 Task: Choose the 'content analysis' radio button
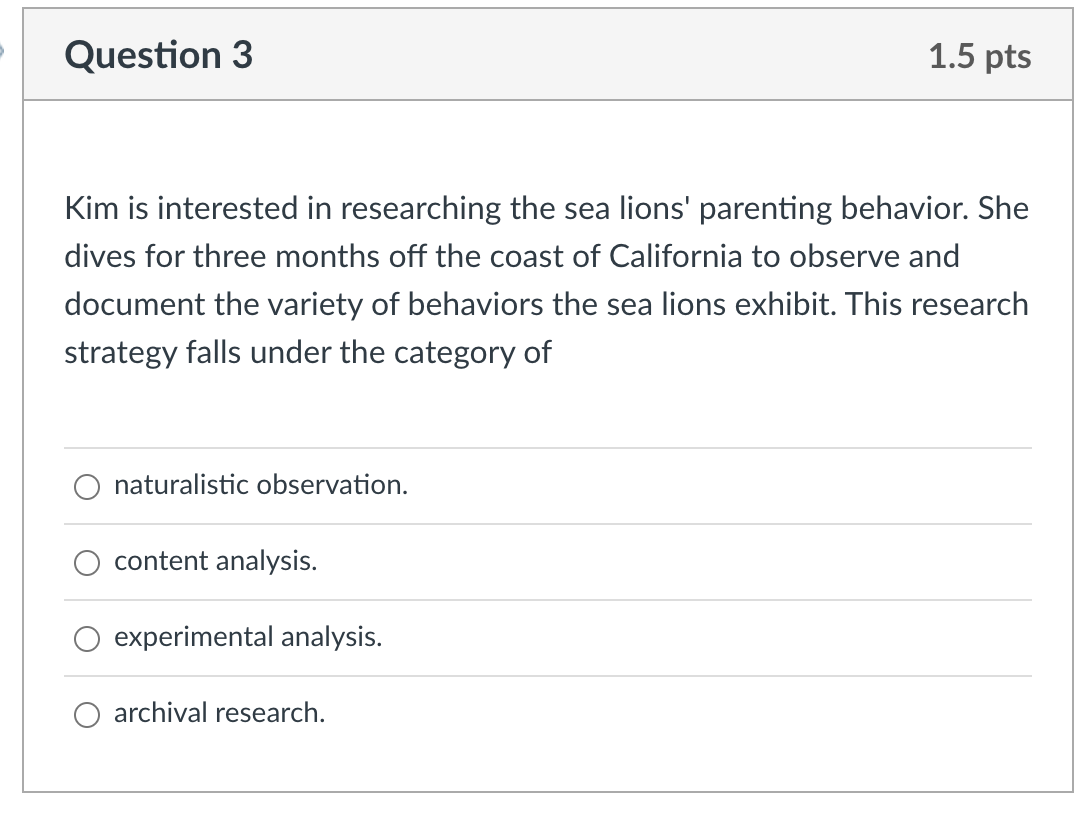click(x=87, y=563)
